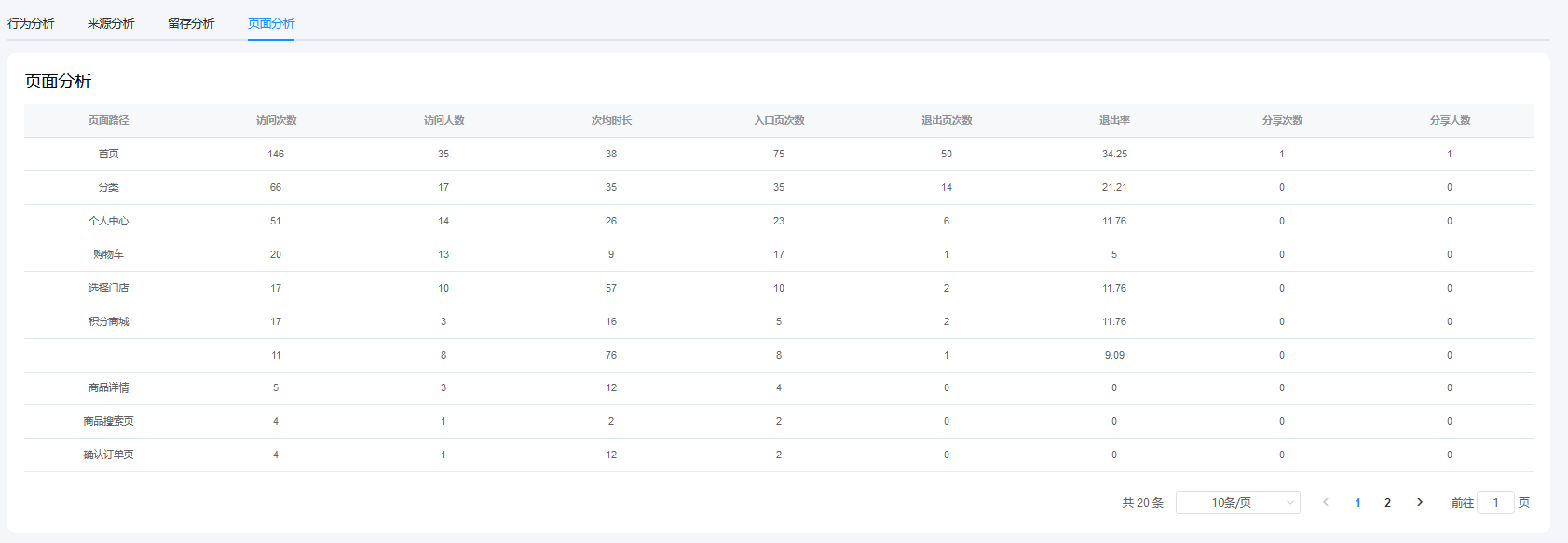This screenshot has height=543, width=1568.
Task: Click the 访问次数 column header
Action: pyautogui.click(x=276, y=120)
